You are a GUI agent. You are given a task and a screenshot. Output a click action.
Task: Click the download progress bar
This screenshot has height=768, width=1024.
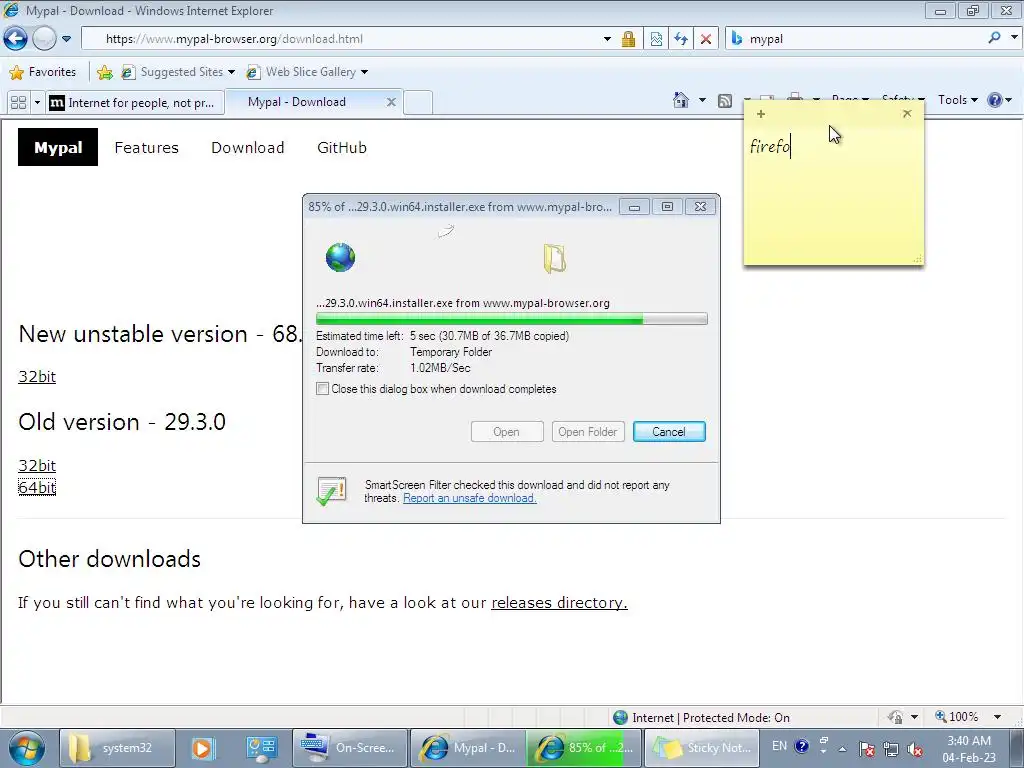[x=511, y=319]
